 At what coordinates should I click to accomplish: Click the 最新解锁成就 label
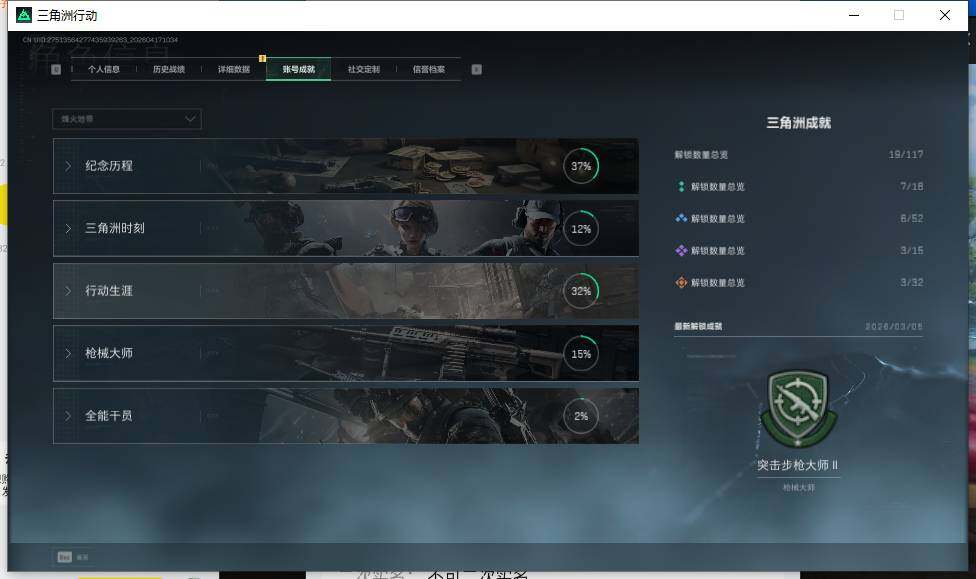(x=698, y=326)
